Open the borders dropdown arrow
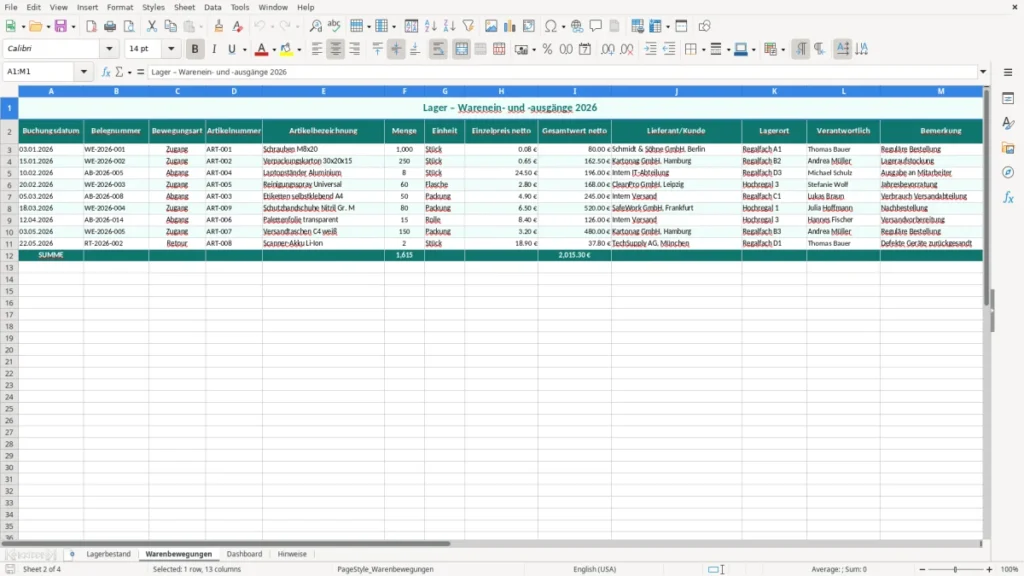Screen dimensions: 1024x576 coord(703,50)
